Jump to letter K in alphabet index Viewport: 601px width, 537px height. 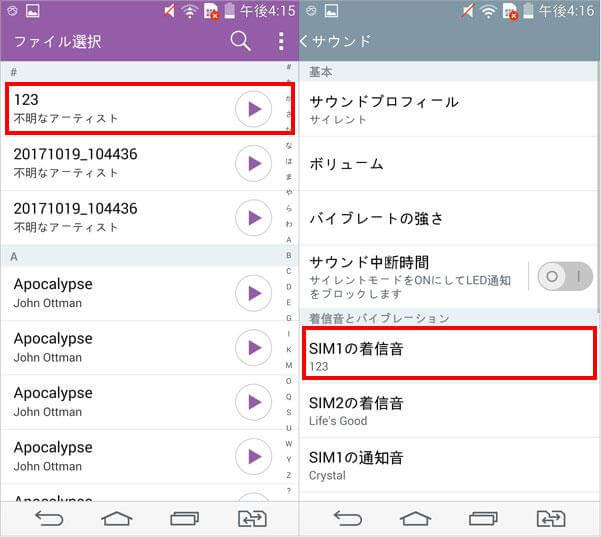point(289,350)
